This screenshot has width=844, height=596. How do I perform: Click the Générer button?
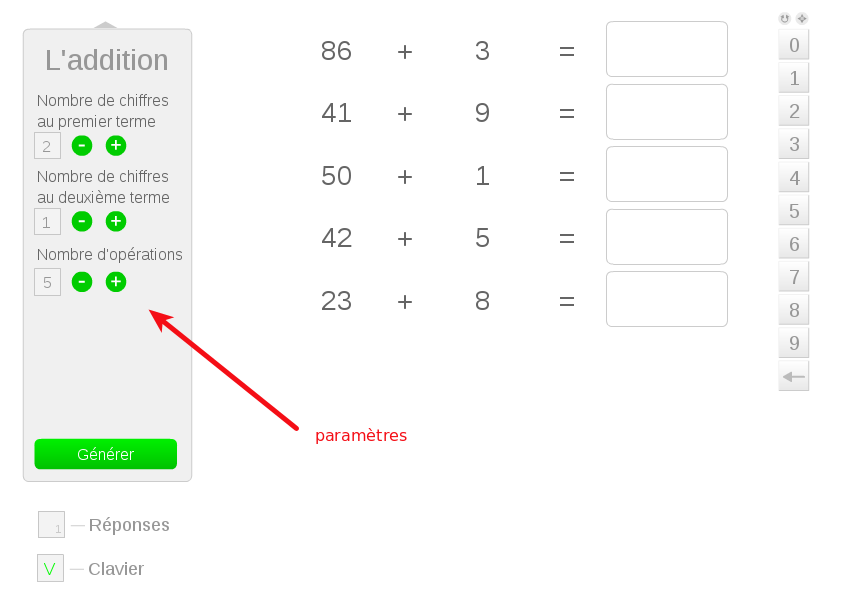[106, 454]
